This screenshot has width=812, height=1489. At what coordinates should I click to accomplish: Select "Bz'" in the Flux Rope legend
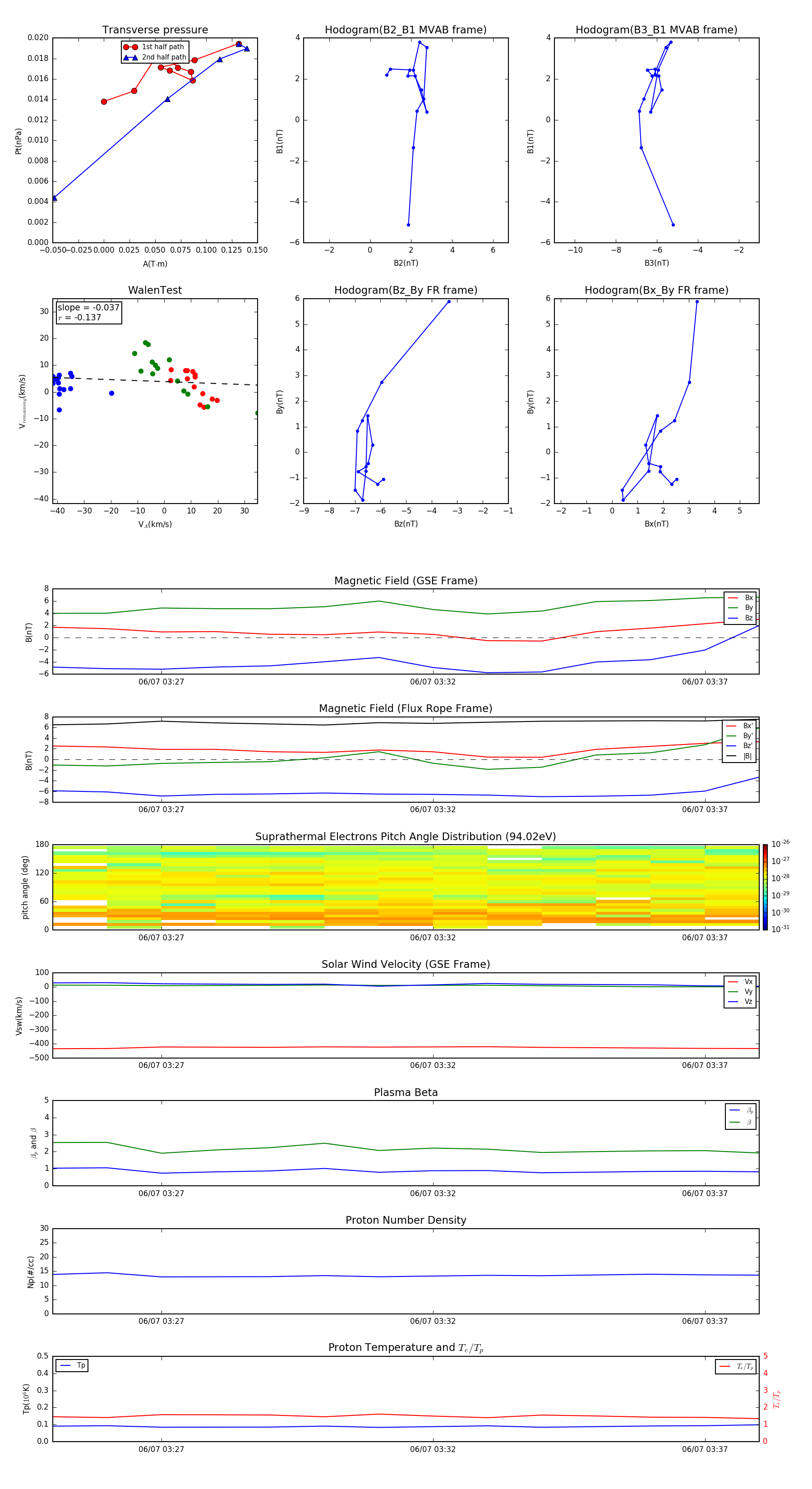(740, 746)
